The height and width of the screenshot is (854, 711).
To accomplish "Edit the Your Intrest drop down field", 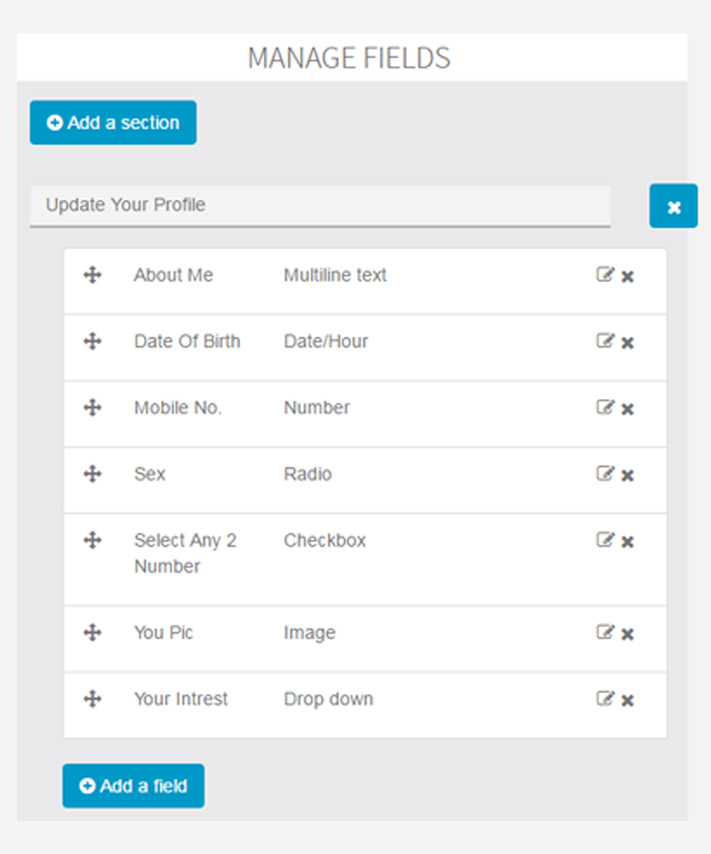I will tap(605, 698).
